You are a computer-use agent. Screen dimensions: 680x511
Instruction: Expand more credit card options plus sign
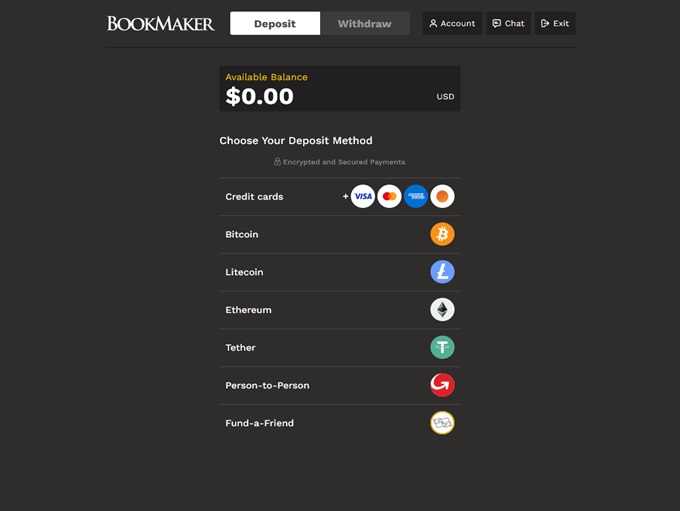pos(346,197)
